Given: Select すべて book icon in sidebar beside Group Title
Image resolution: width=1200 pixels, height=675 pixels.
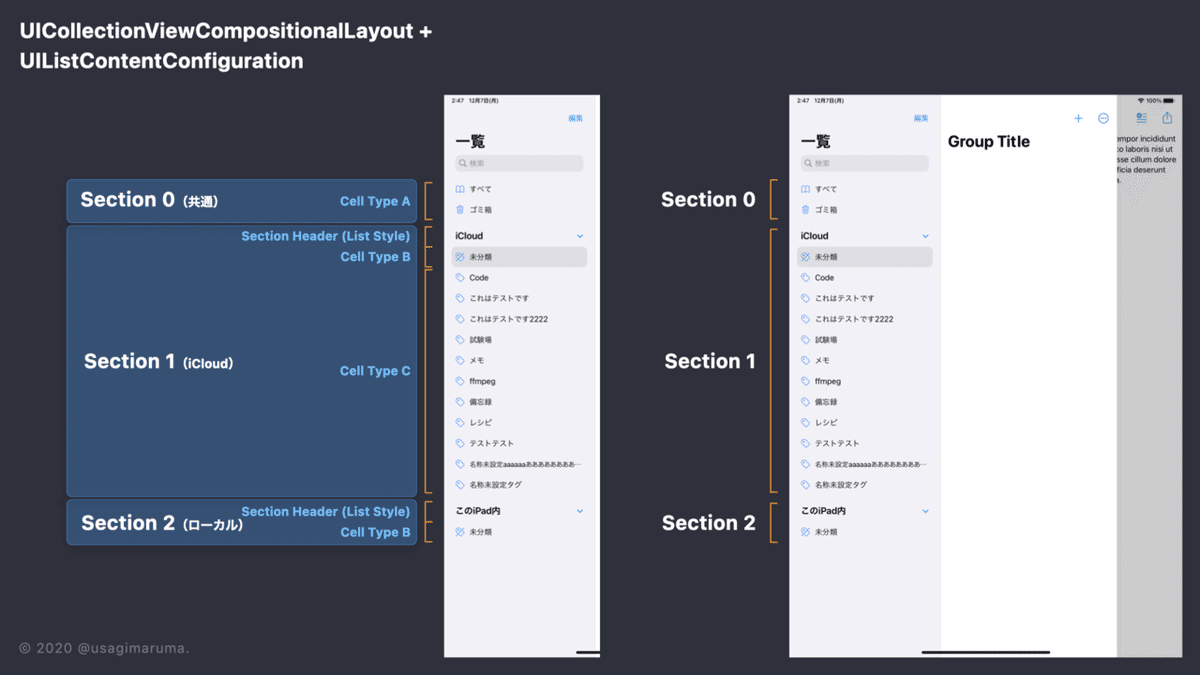Looking at the screenshot, I should tap(805, 189).
